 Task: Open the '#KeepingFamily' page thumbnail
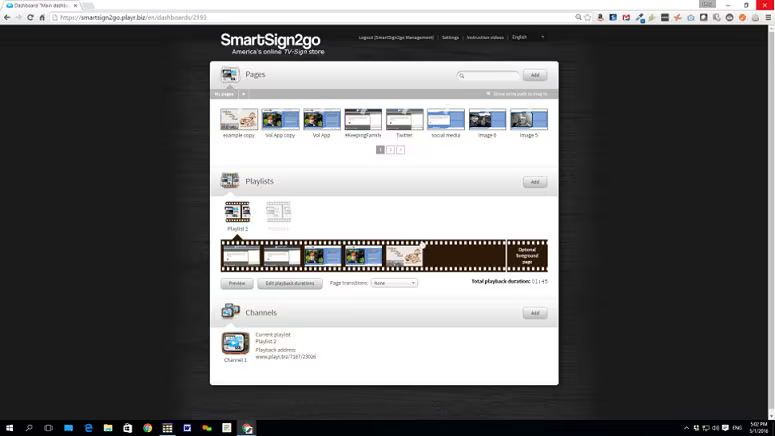click(x=363, y=119)
